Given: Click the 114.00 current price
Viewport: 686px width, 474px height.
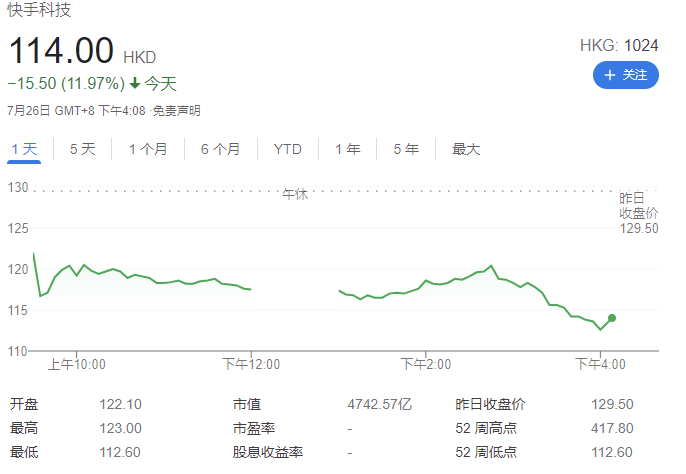Looking at the screenshot, I should pyautogui.click(x=62, y=51).
